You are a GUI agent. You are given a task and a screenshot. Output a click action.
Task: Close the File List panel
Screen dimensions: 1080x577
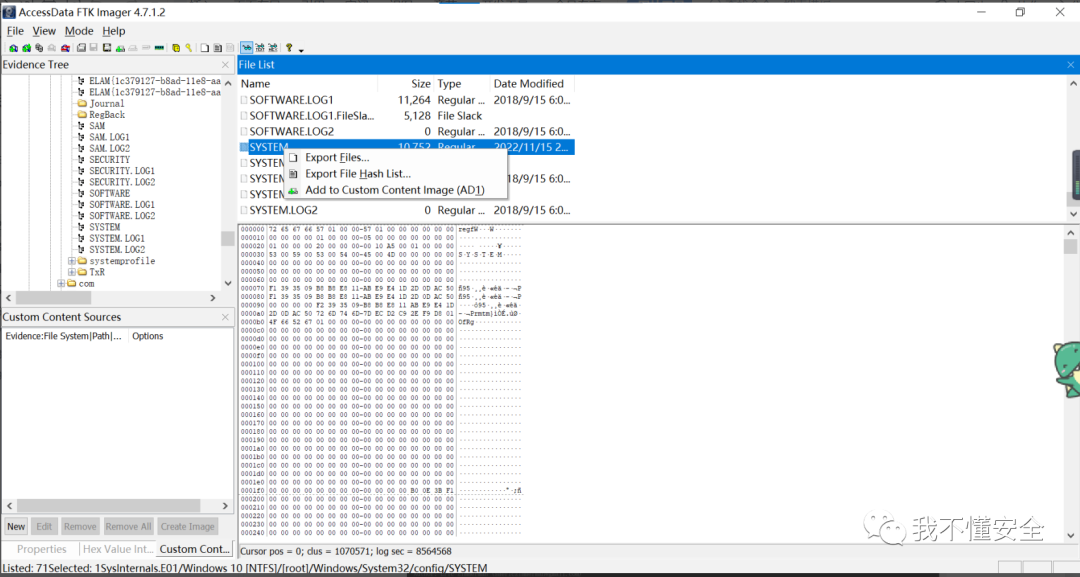click(x=1070, y=65)
